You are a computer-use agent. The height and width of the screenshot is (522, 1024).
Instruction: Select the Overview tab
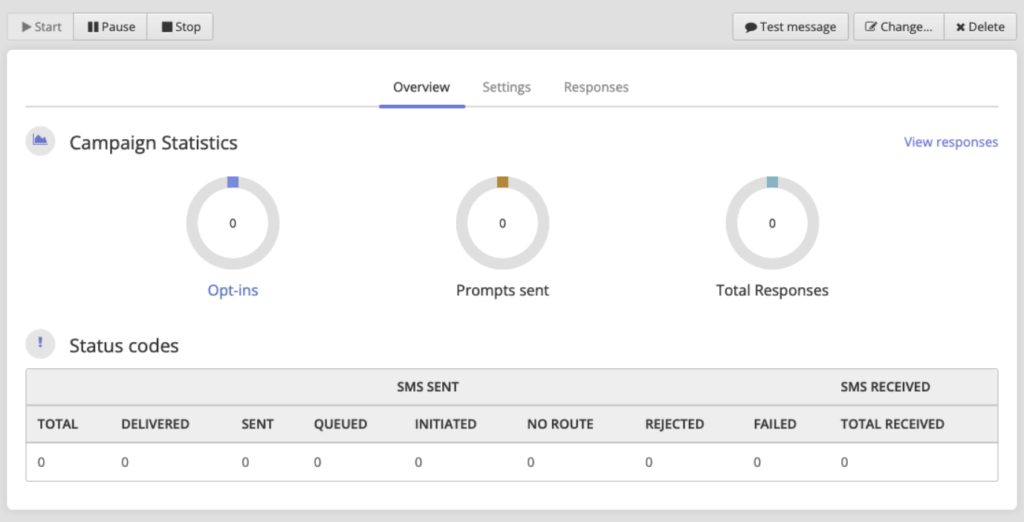point(421,87)
